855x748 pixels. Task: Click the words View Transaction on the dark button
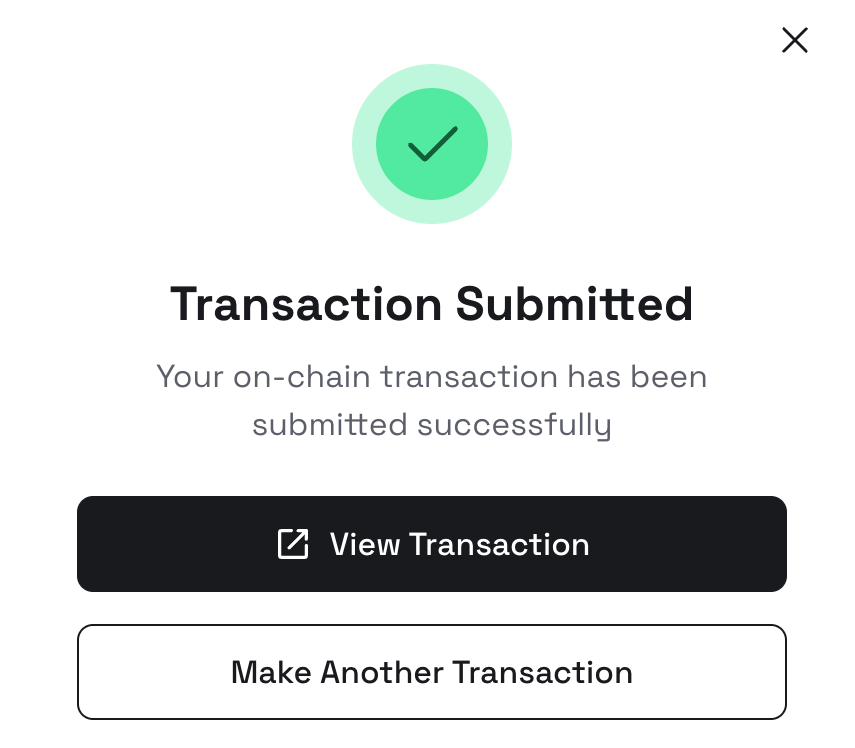459,544
